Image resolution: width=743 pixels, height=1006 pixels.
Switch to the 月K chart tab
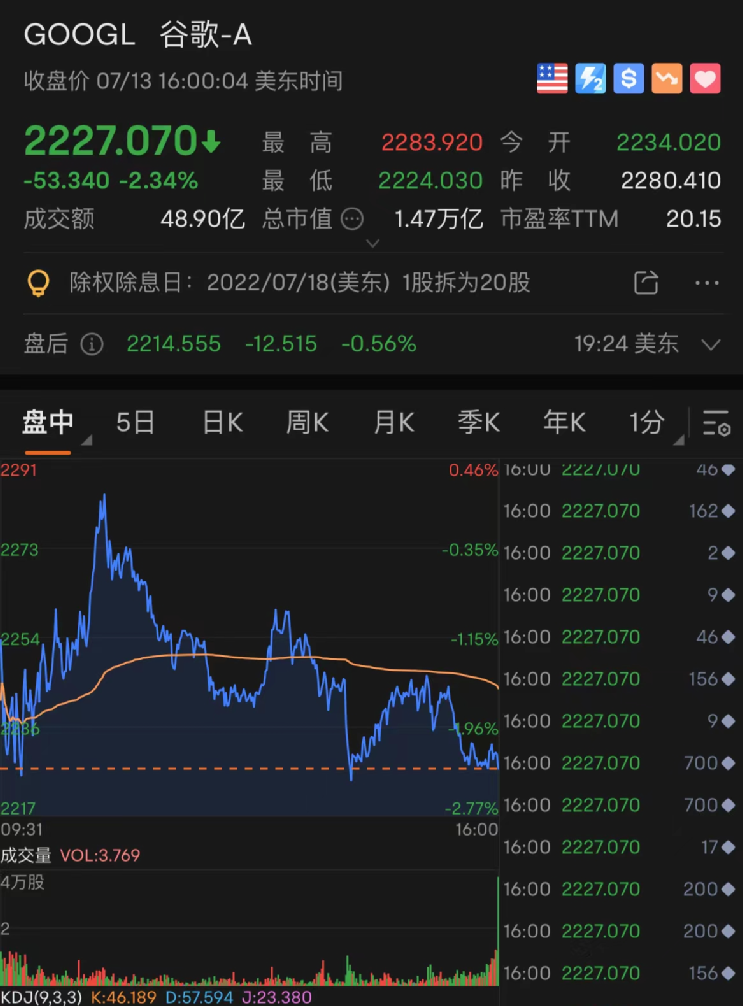[x=393, y=423]
